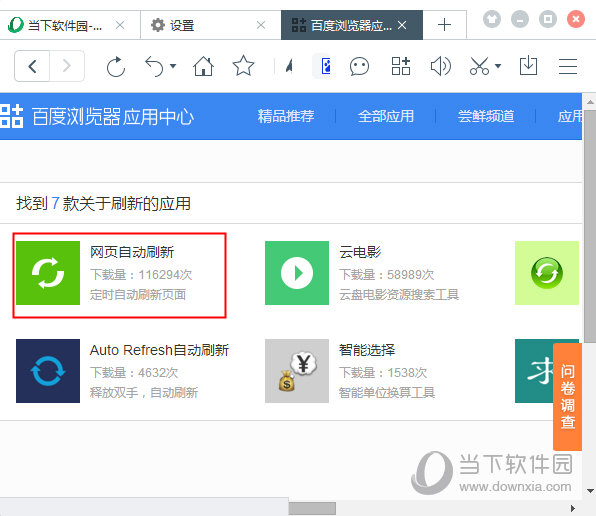Image resolution: width=596 pixels, height=516 pixels.
Task: Click the 智能选择 money bag icon
Action: coord(297,371)
